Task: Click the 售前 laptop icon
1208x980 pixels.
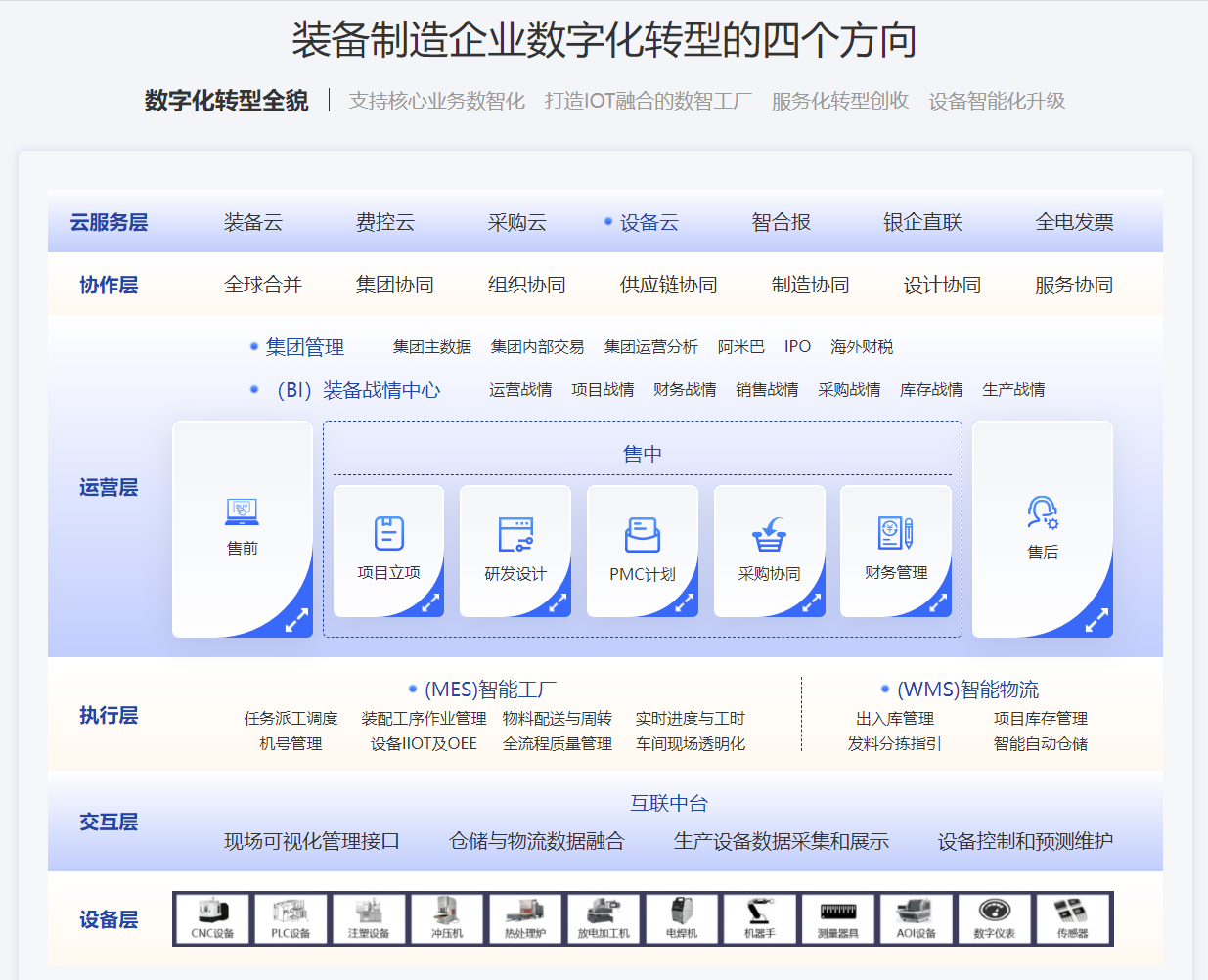Action: click(242, 512)
